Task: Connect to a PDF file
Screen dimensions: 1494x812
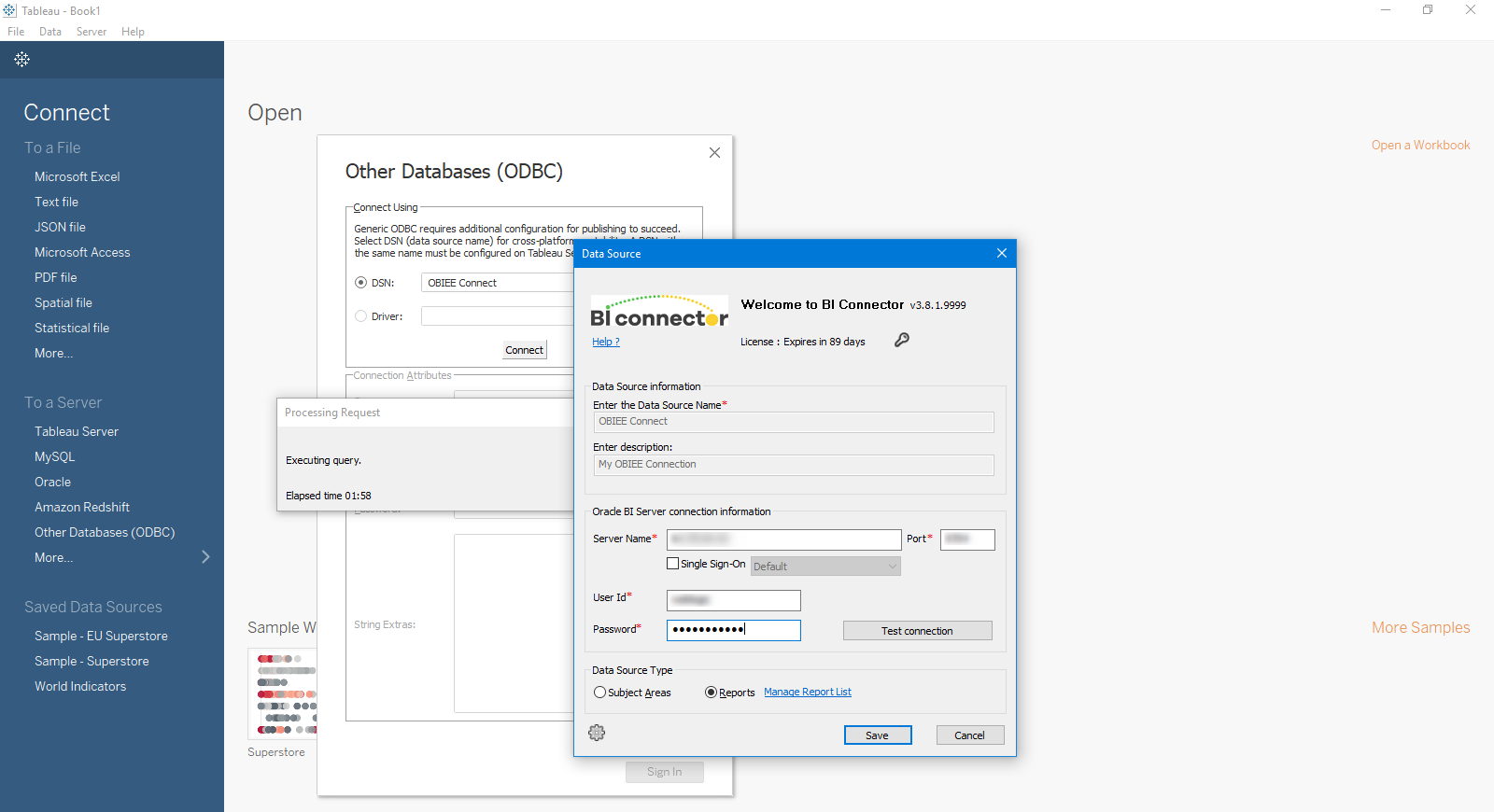Action: tap(56, 277)
